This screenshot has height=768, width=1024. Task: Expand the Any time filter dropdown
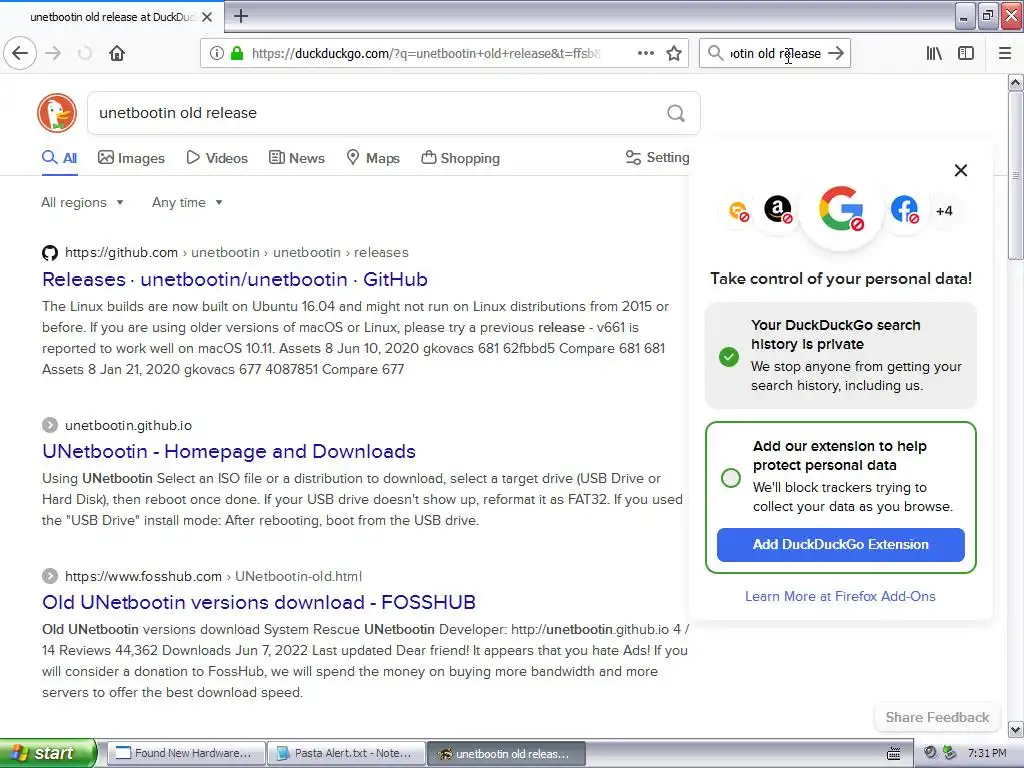187,202
